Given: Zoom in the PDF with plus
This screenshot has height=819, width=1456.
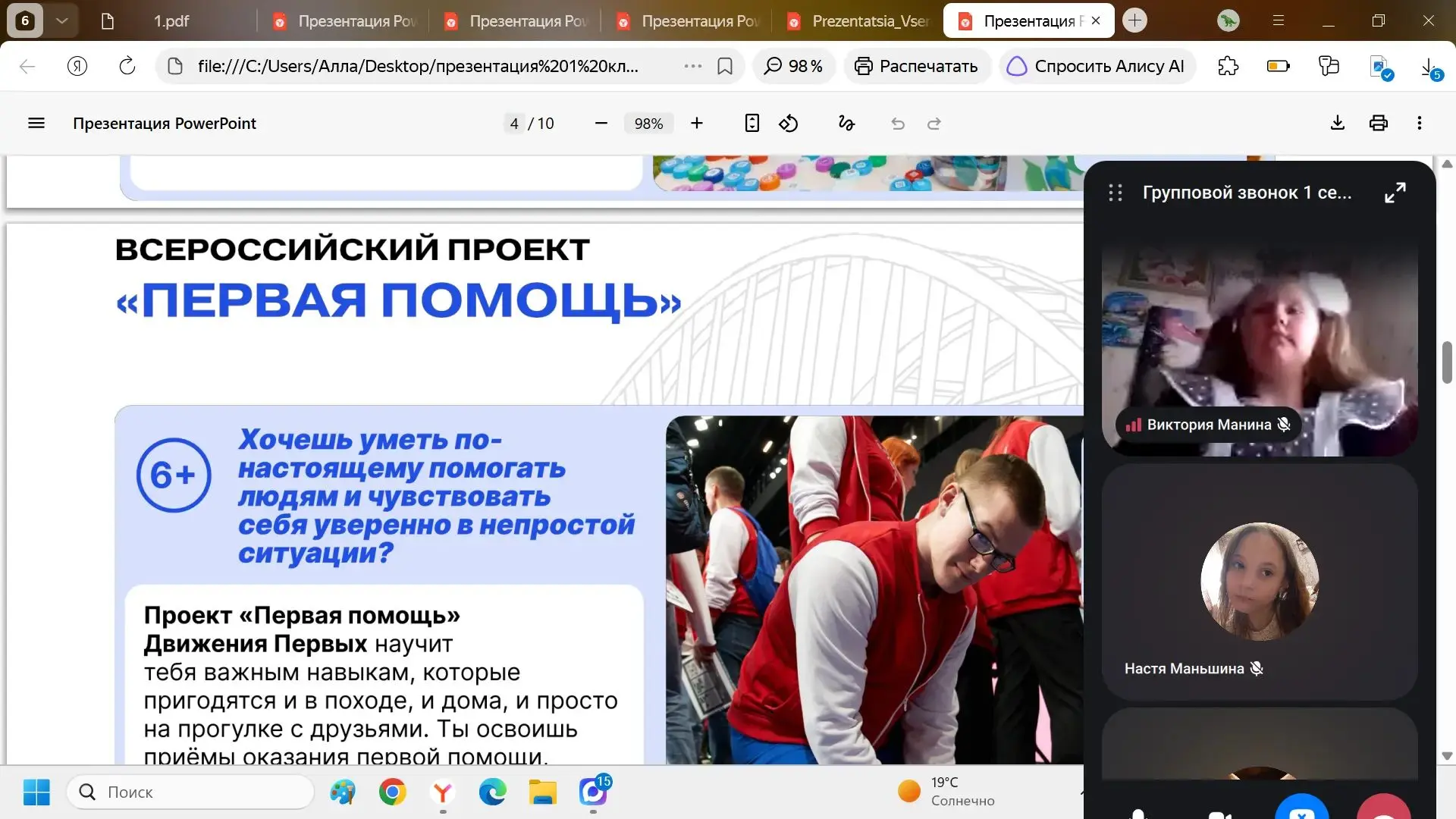Looking at the screenshot, I should (697, 124).
